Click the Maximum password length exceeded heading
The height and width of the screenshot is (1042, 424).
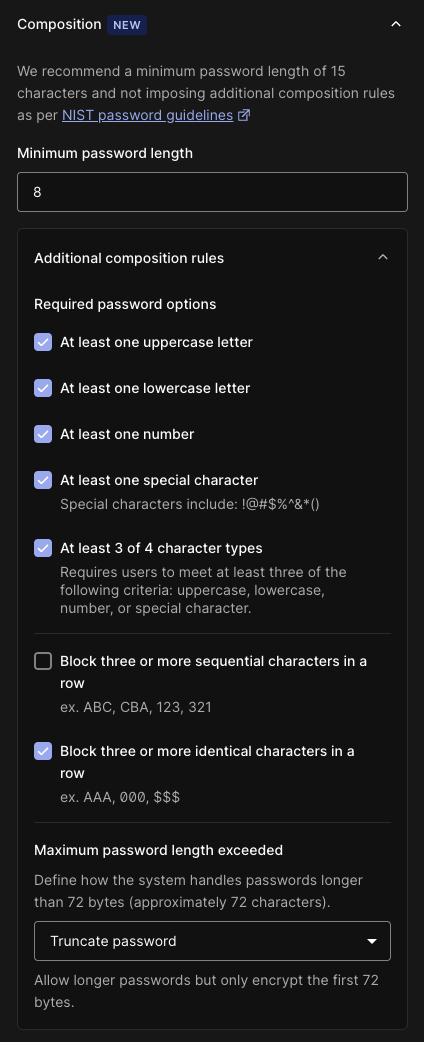pos(158,850)
